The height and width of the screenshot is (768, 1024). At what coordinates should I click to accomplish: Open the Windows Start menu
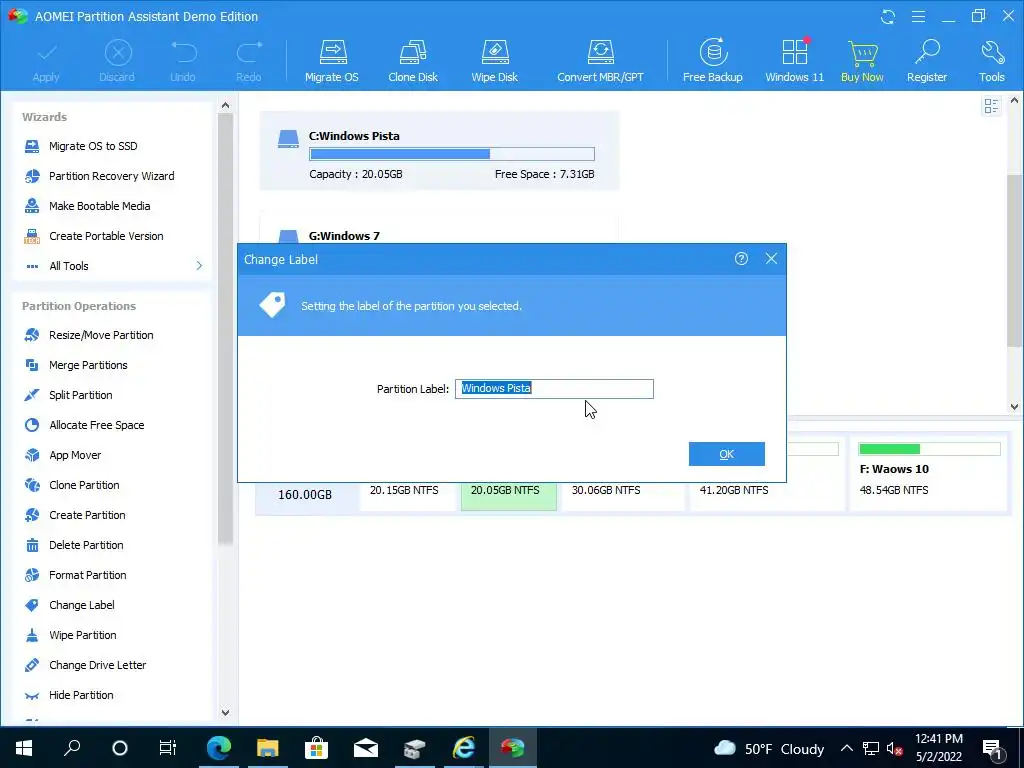click(24, 748)
